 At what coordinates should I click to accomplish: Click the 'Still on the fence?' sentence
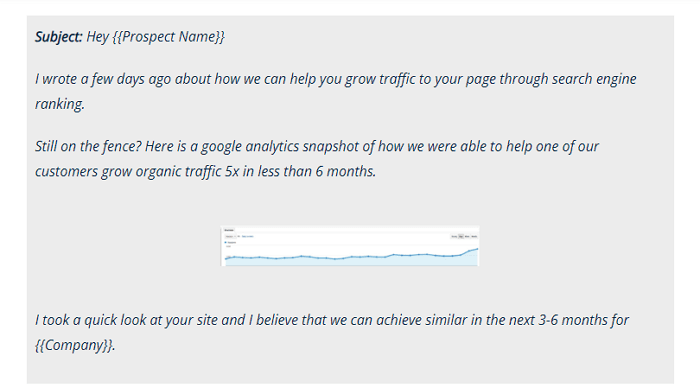click(x=88, y=146)
